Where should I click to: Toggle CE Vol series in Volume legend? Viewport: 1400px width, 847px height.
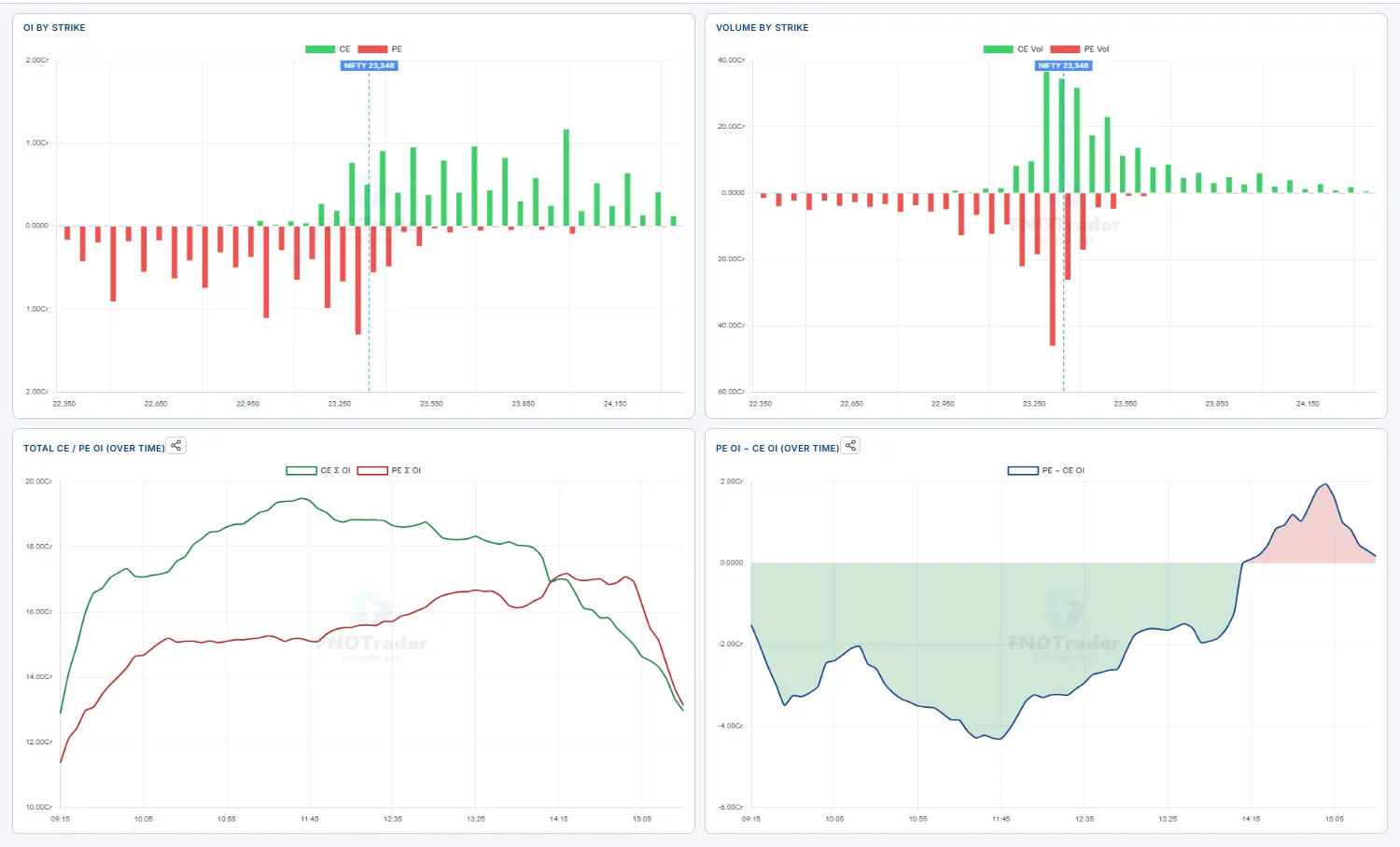(x=1013, y=49)
